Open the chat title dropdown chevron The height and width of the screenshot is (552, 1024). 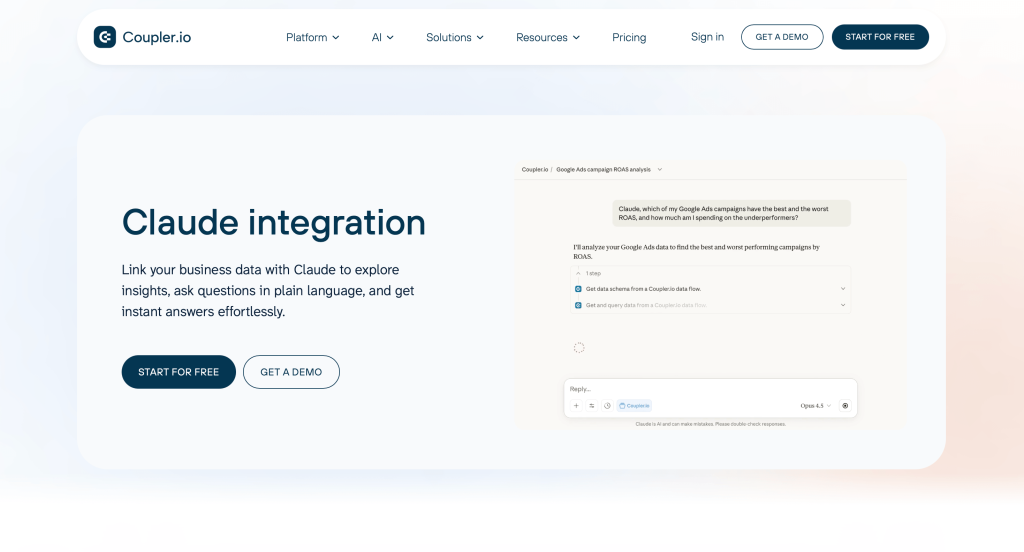pos(660,169)
